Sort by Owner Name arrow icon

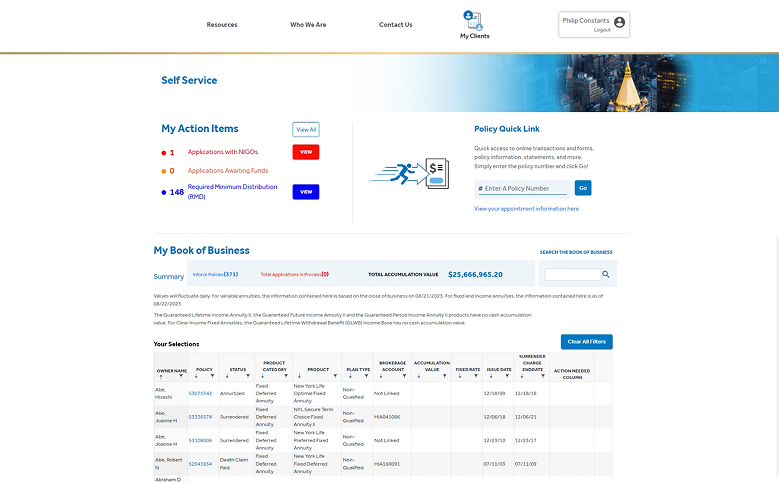pyautogui.click(x=160, y=376)
